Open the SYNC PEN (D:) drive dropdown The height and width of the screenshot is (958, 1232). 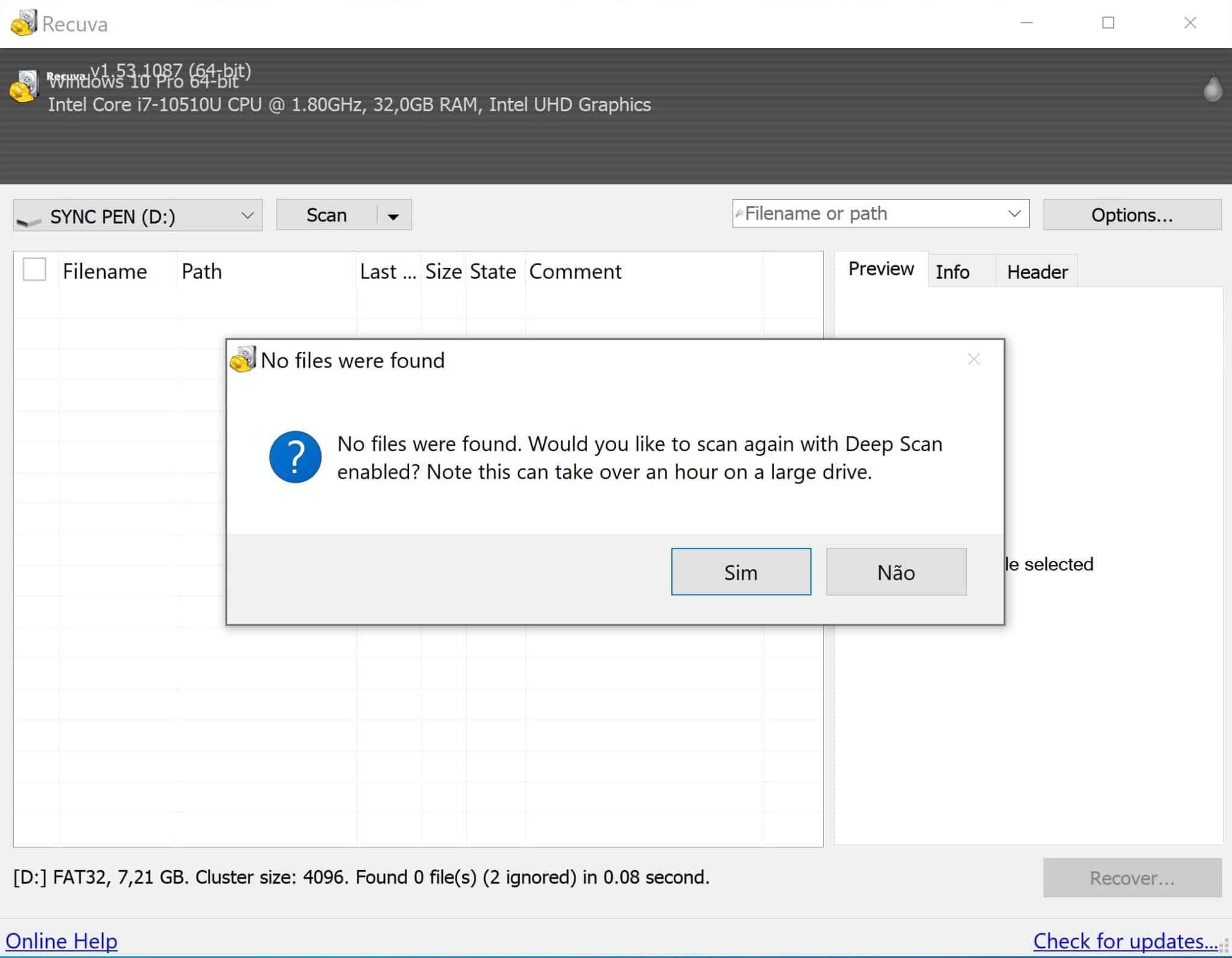pos(138,215)
